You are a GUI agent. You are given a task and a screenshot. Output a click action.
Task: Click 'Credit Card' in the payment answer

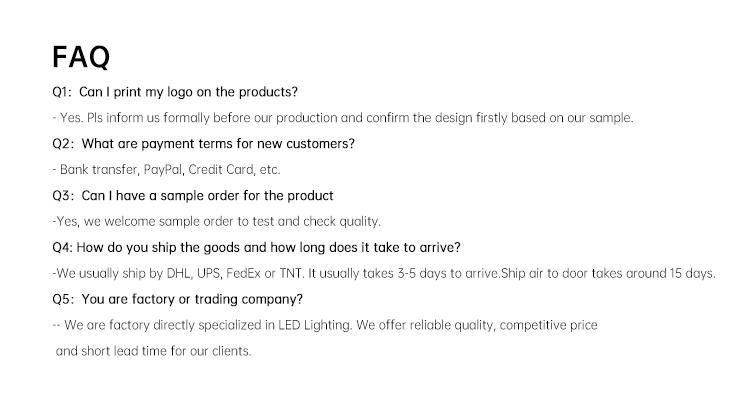[x=221, y=169]
